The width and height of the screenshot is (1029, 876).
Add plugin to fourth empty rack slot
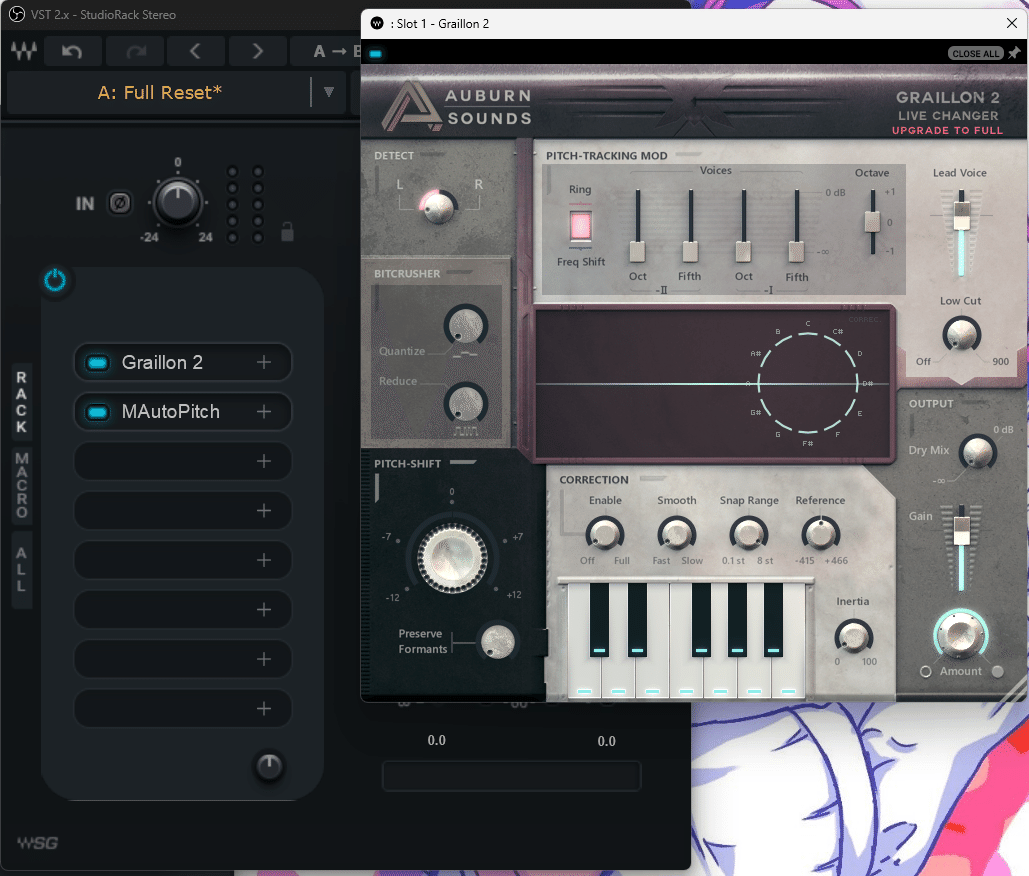[x=264, y=511]
